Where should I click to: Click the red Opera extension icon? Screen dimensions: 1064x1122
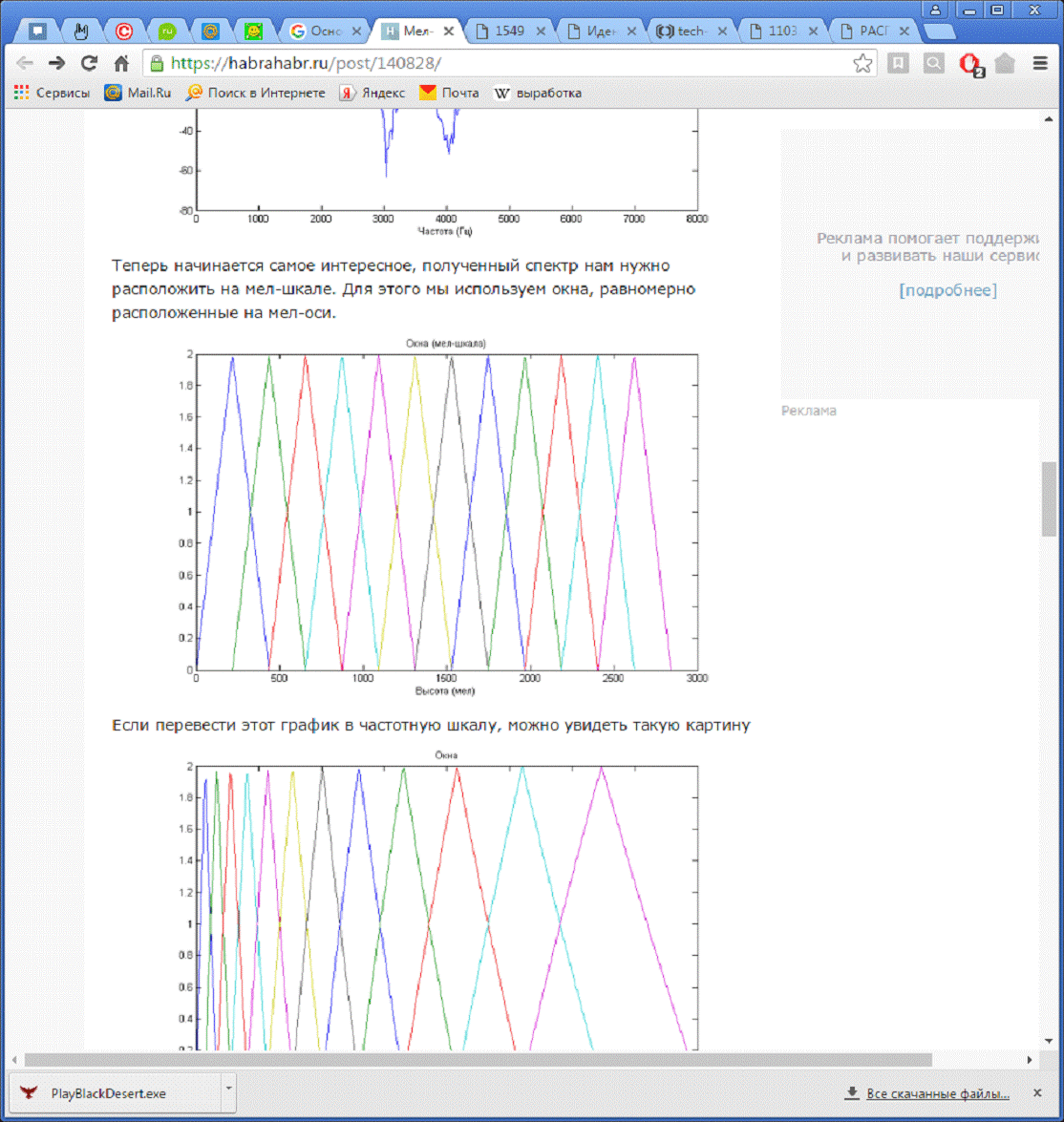pyautogui.click(x=969, y=64)
